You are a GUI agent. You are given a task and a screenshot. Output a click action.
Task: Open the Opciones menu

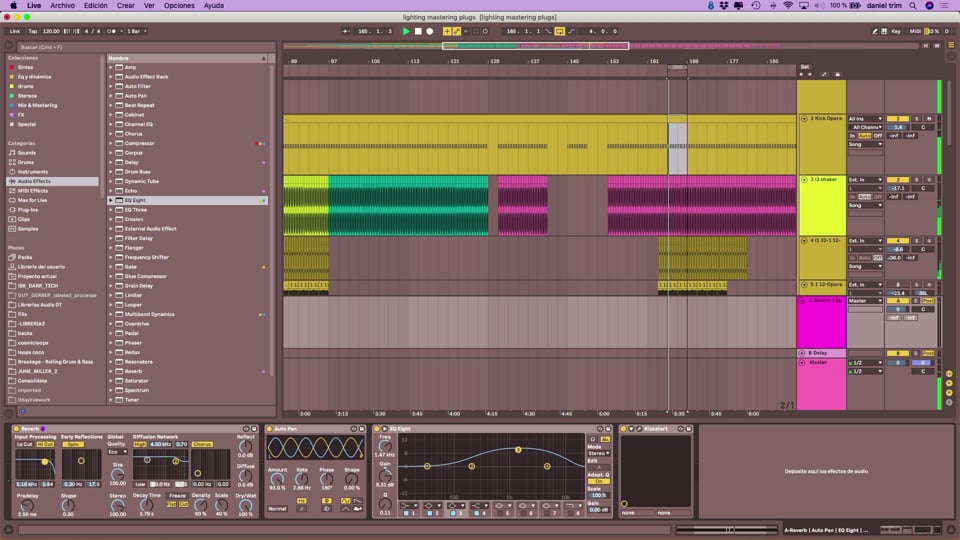[179, 6]
